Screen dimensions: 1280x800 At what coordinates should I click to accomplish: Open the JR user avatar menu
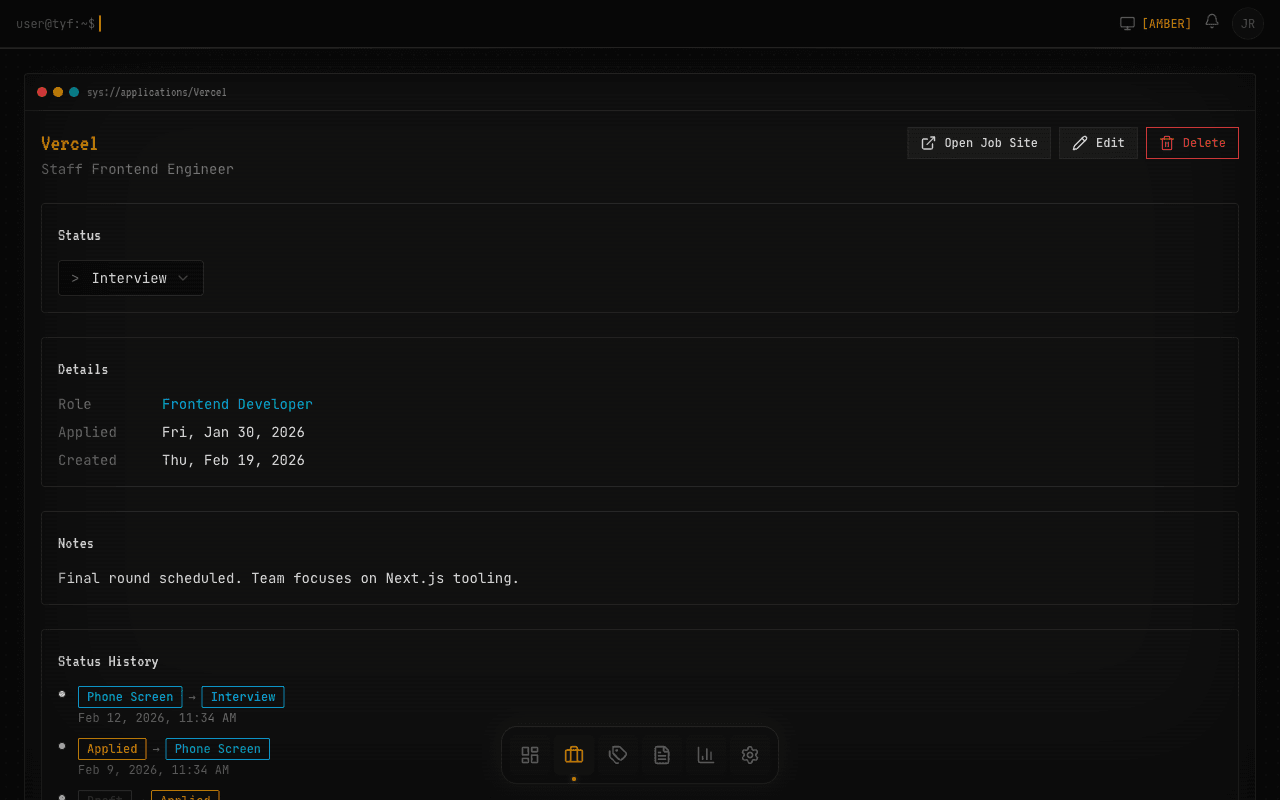[1247, 23]
